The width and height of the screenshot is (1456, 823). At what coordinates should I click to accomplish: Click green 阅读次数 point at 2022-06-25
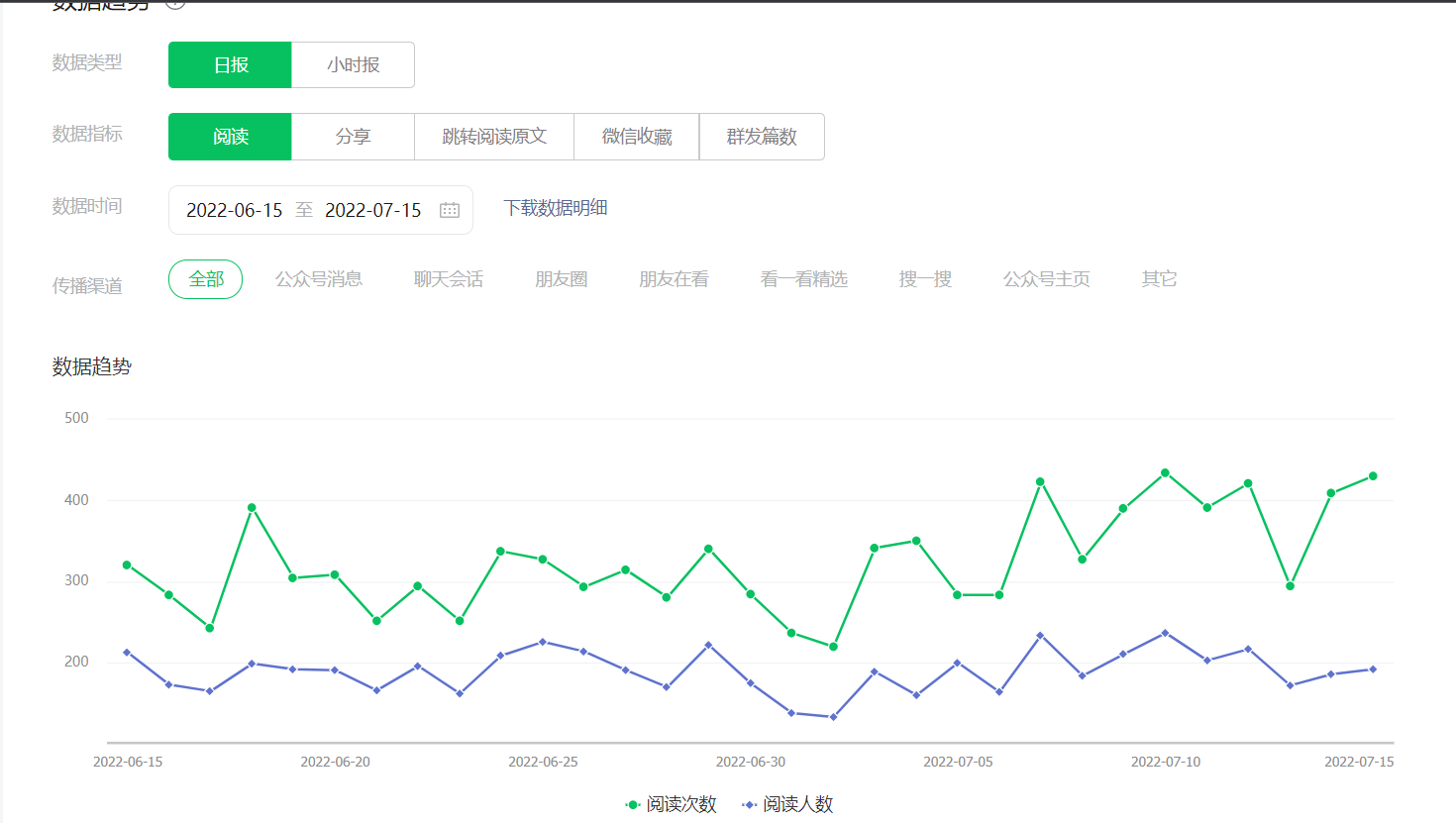[543, 560]
